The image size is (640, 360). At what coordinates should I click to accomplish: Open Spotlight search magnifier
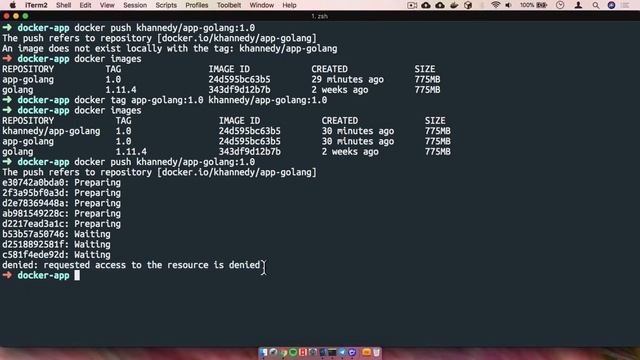[596, 5]
